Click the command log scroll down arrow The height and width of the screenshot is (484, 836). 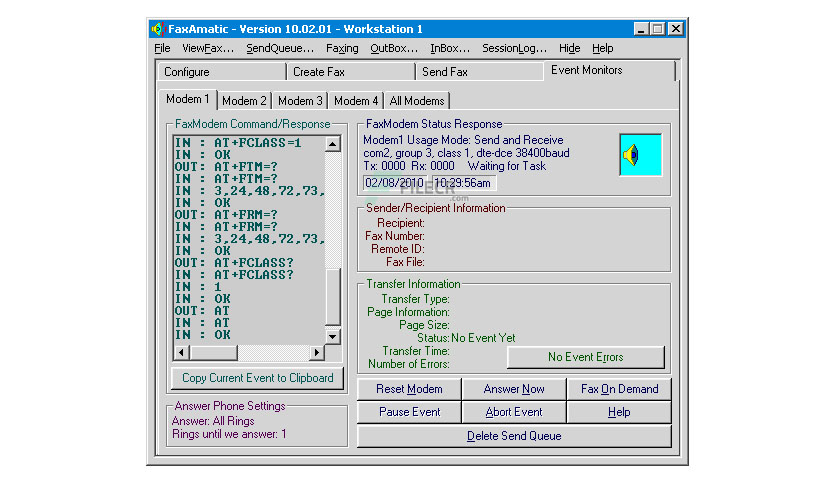click(x=333, y=336)
